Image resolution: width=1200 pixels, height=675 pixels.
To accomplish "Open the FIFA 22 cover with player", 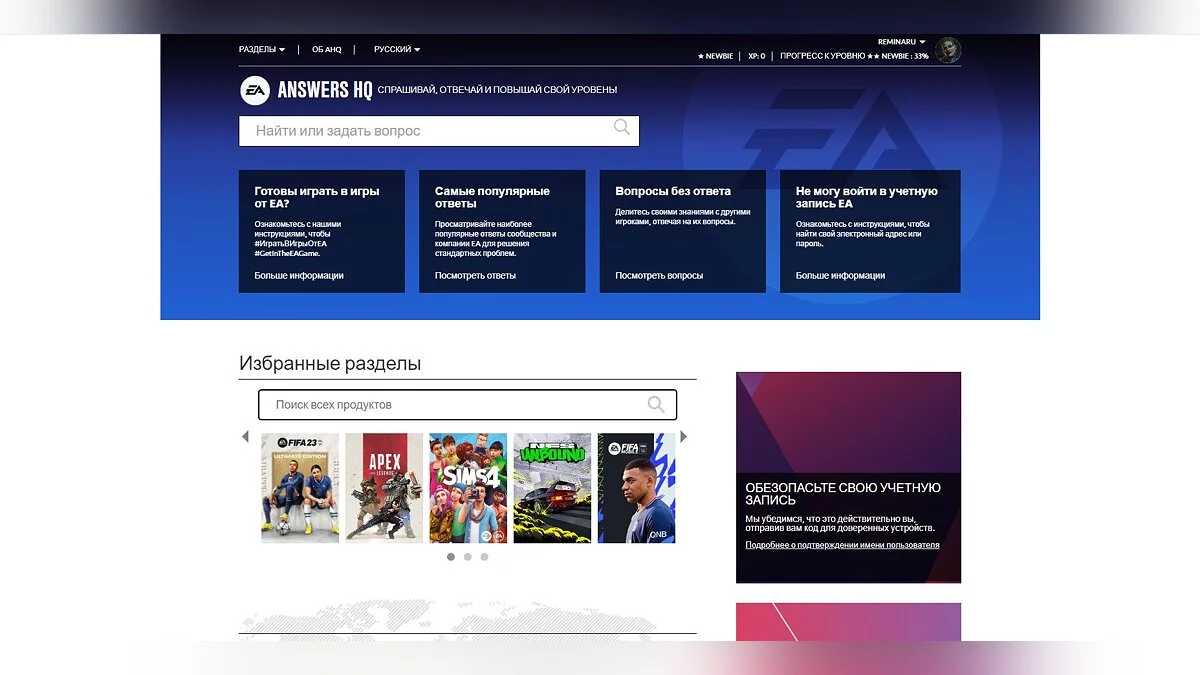I will coord(636,488).
